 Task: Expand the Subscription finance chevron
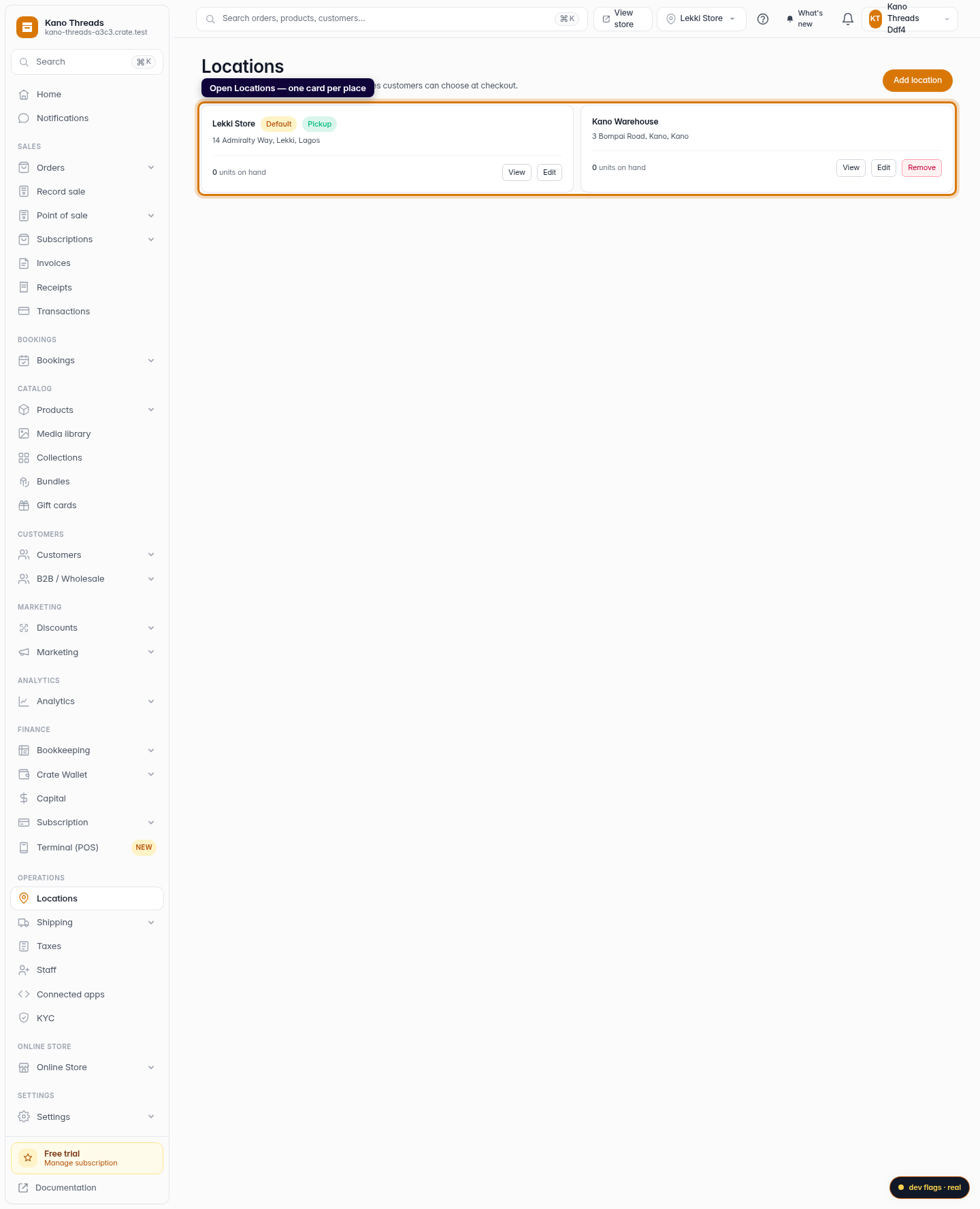point(151,823)
